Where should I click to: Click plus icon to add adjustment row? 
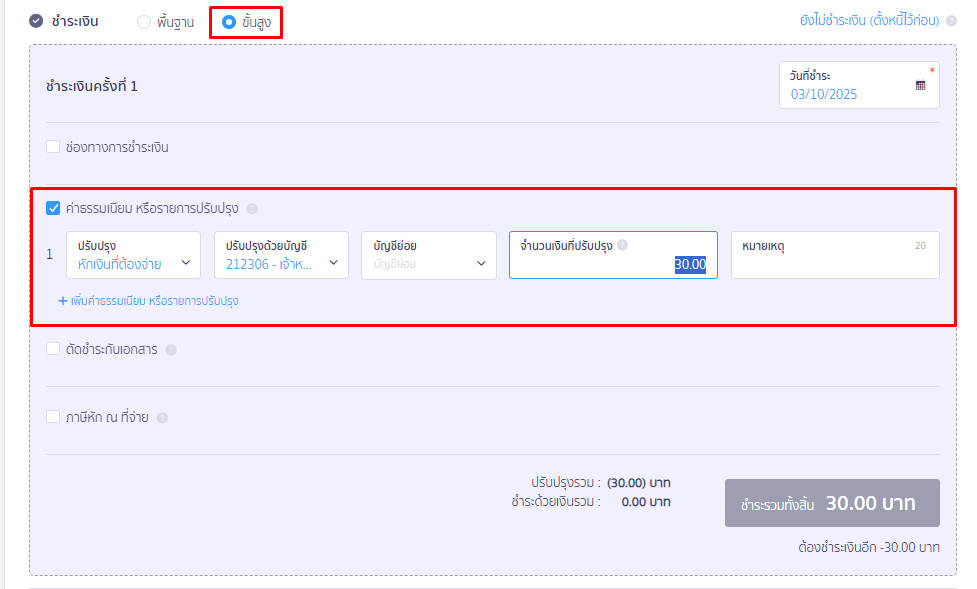click(62, 300)
